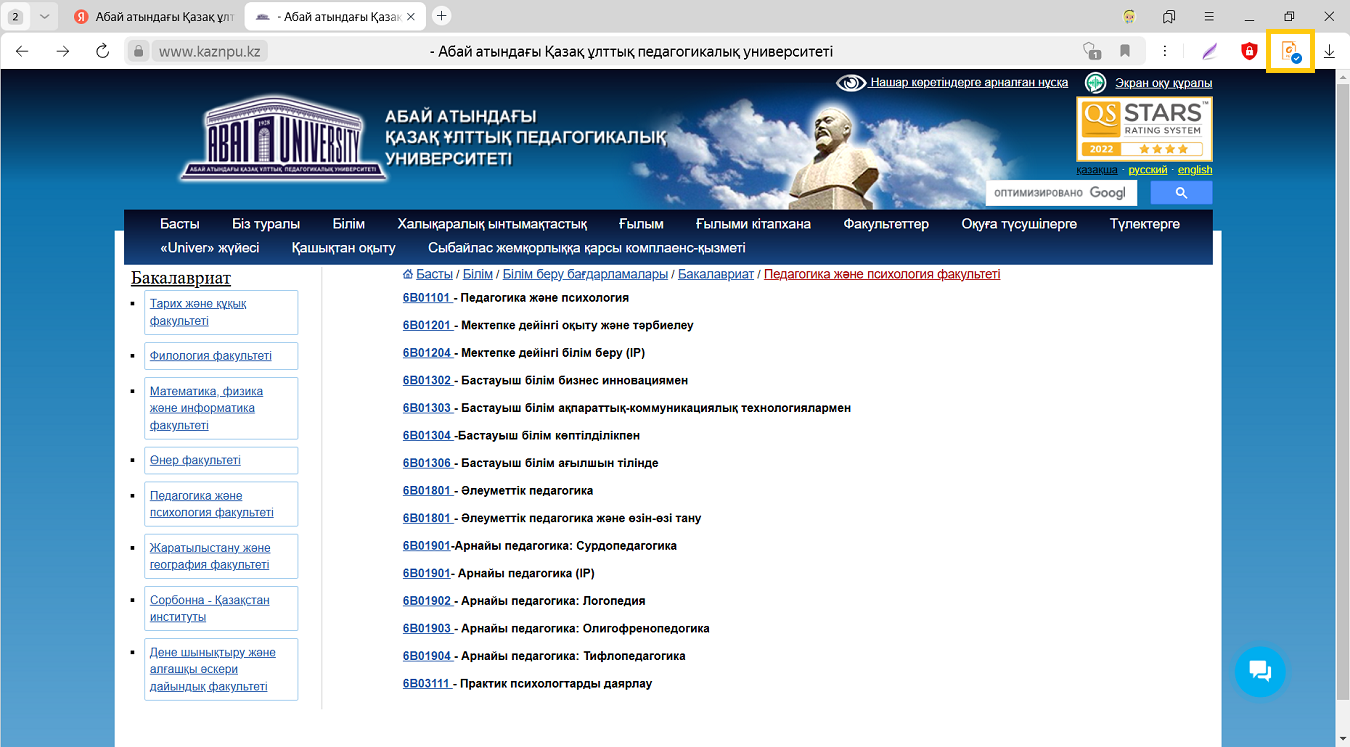
Task: Click the Google custom search input field
Action: (x=1060, y=193)
